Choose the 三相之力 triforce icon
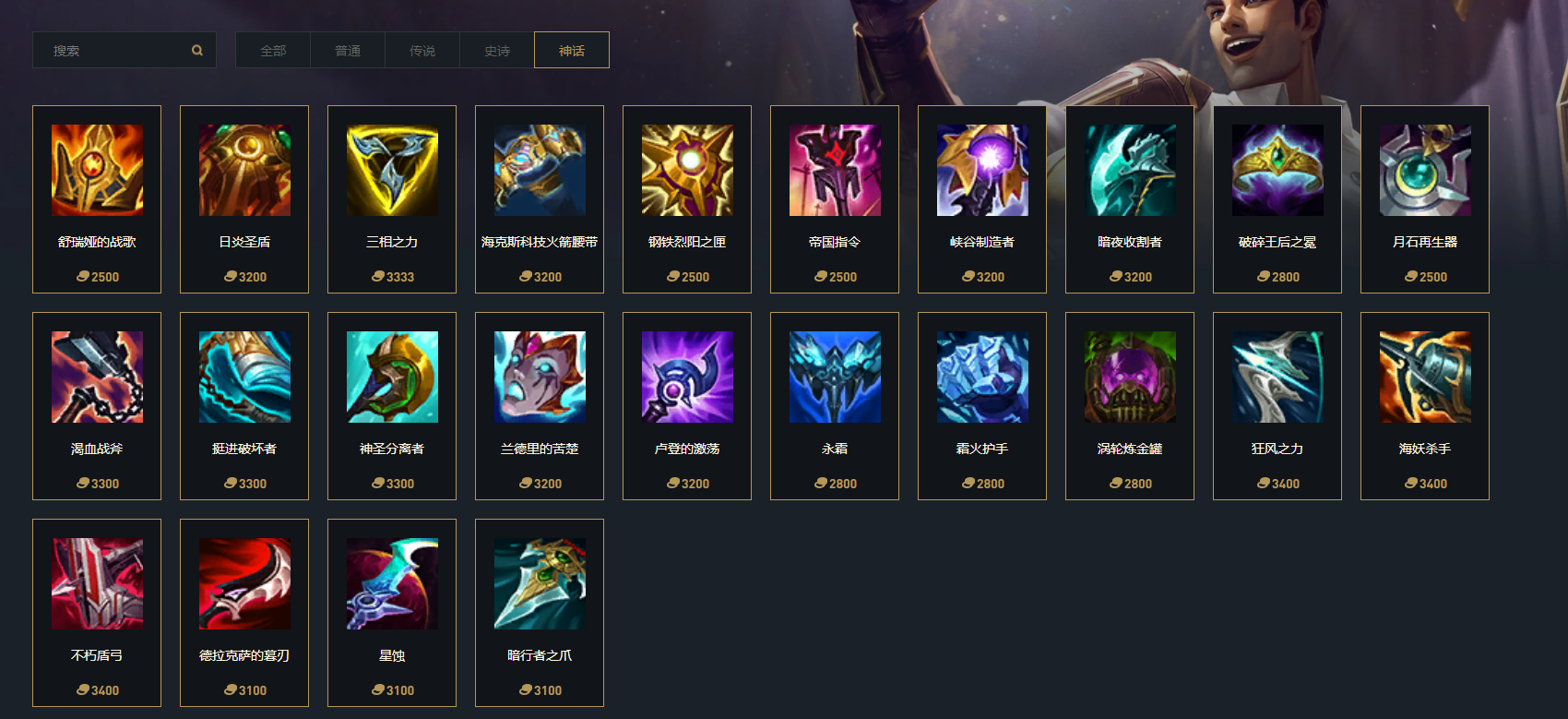The width and height of the screenshot is (1568, 719). 392,171
